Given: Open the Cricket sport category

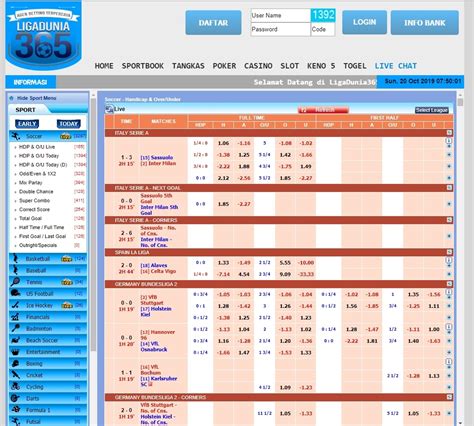Looking at the screenshot, I should pos(48,375).
